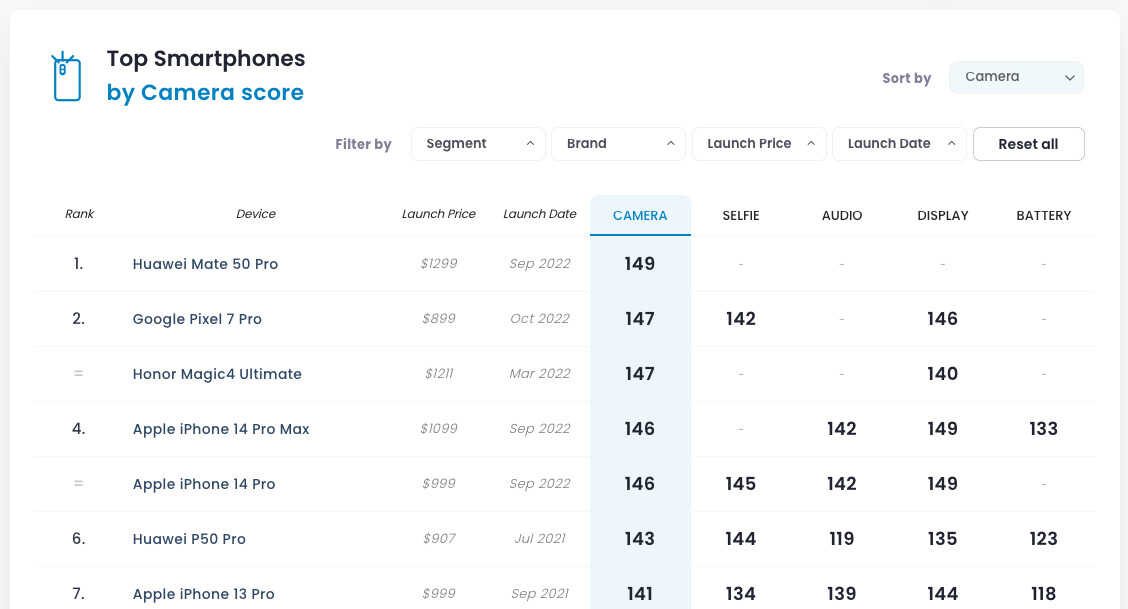
Task: Click battery score 123 for Huawei P50 Pro
Action: coord(1043,539)
